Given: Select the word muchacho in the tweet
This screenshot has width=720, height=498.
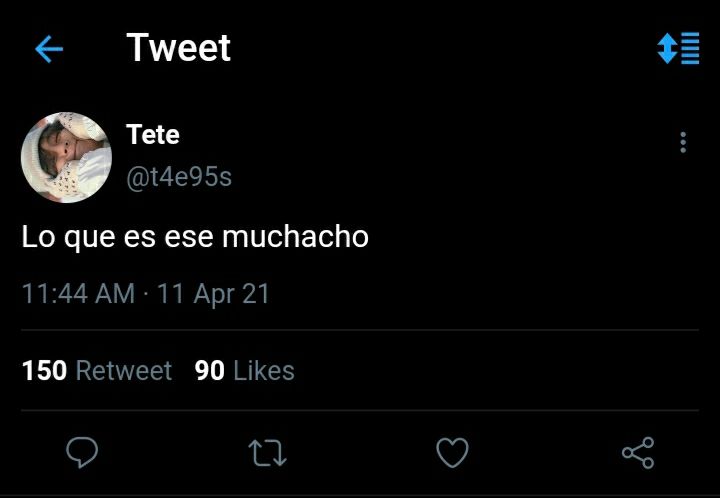Looking at the screenshot, I should (x=296, y=237).
